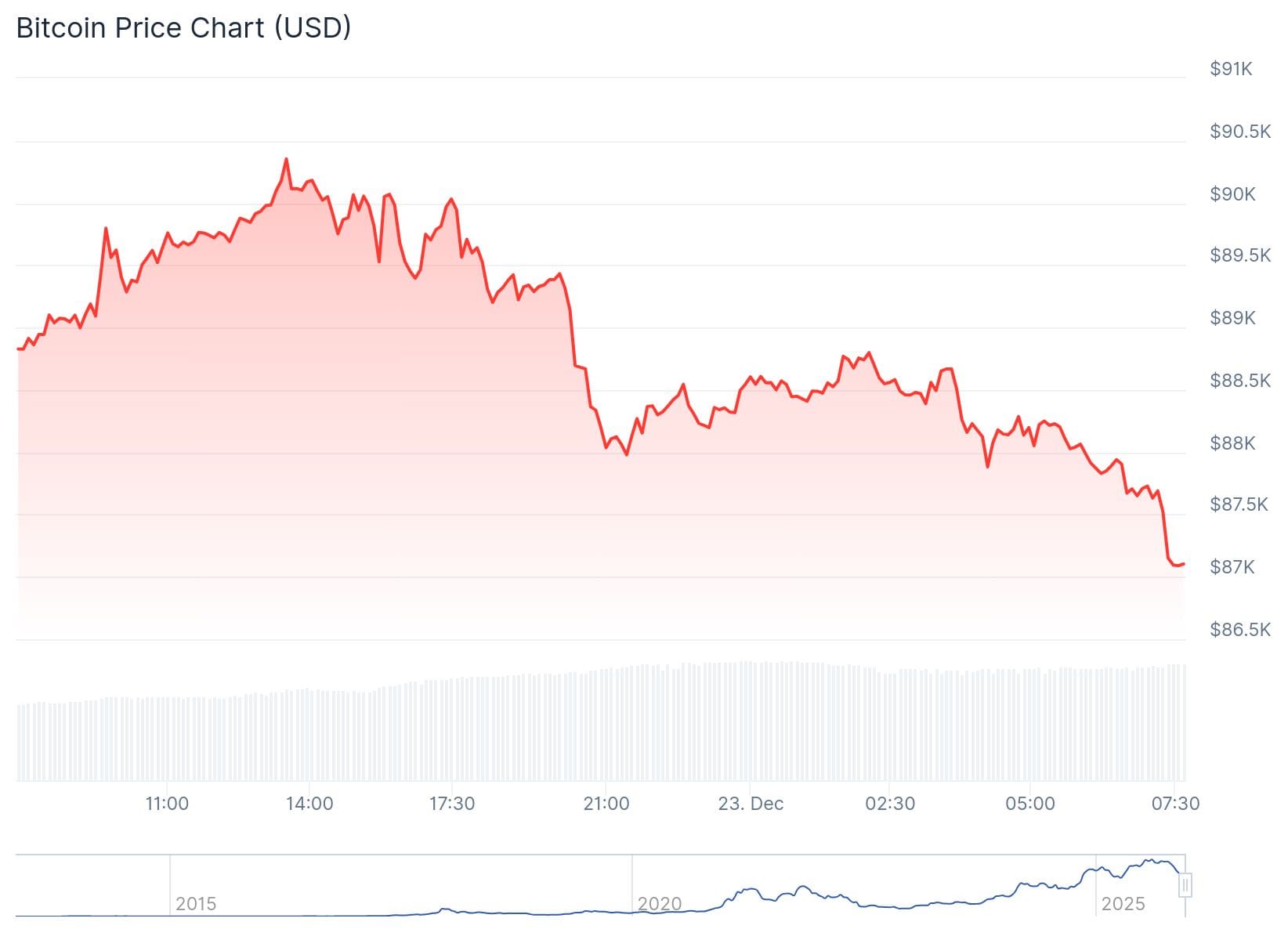Click the $86.5K price axis label

(1239, 630)
